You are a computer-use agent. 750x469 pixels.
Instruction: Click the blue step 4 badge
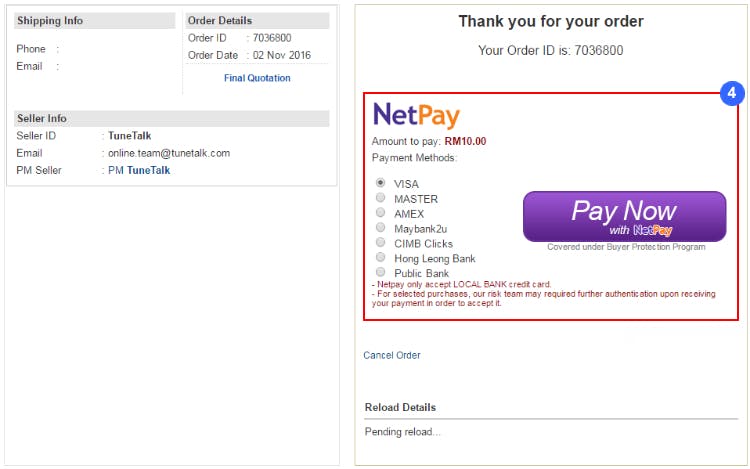[732, 93]
